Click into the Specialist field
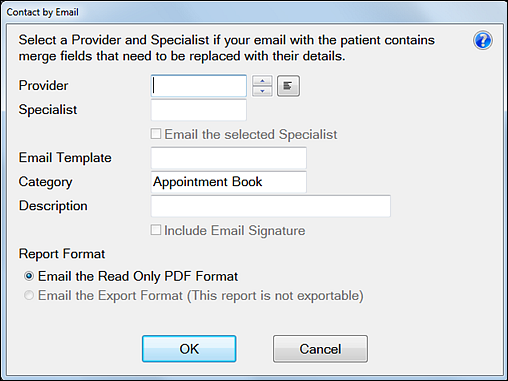This screenshot has height=381, width=508. click(x=199, y=110)
